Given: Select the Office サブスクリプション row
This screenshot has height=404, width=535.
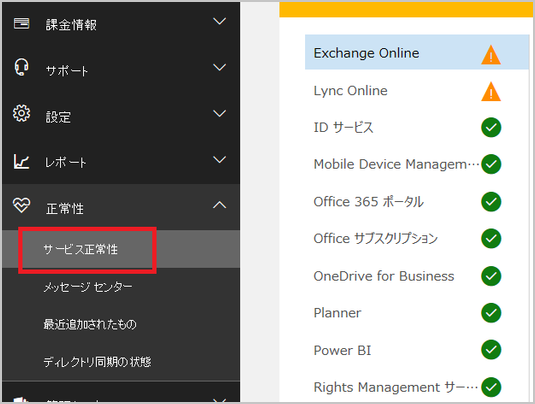Looking at the screenshot, I should coord(417,238).
